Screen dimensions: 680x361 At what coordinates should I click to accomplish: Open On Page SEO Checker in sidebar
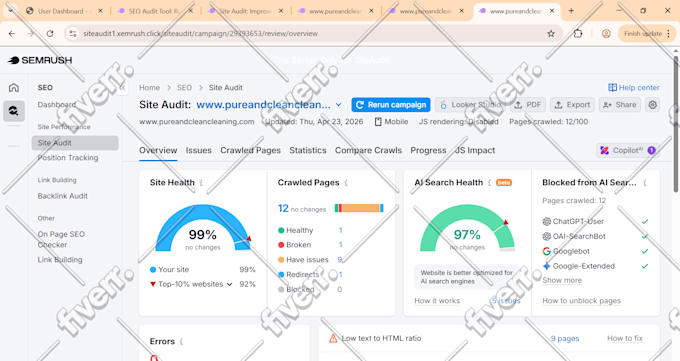[x=61, y=240]
